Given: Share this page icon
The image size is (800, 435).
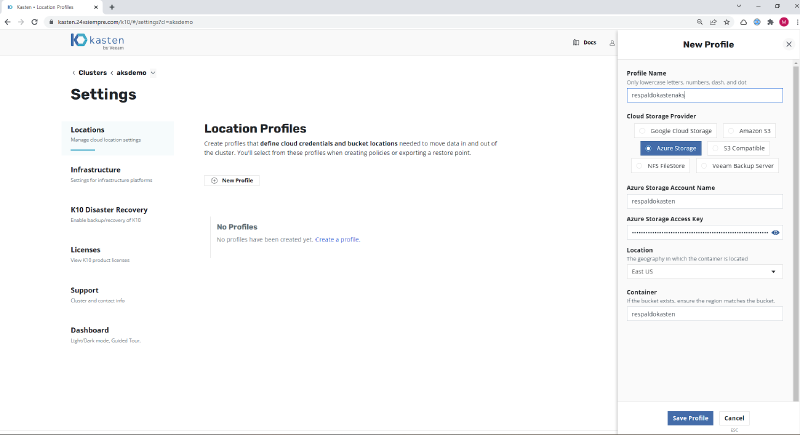Looking at the screenshot, I should tap(713, 22).
